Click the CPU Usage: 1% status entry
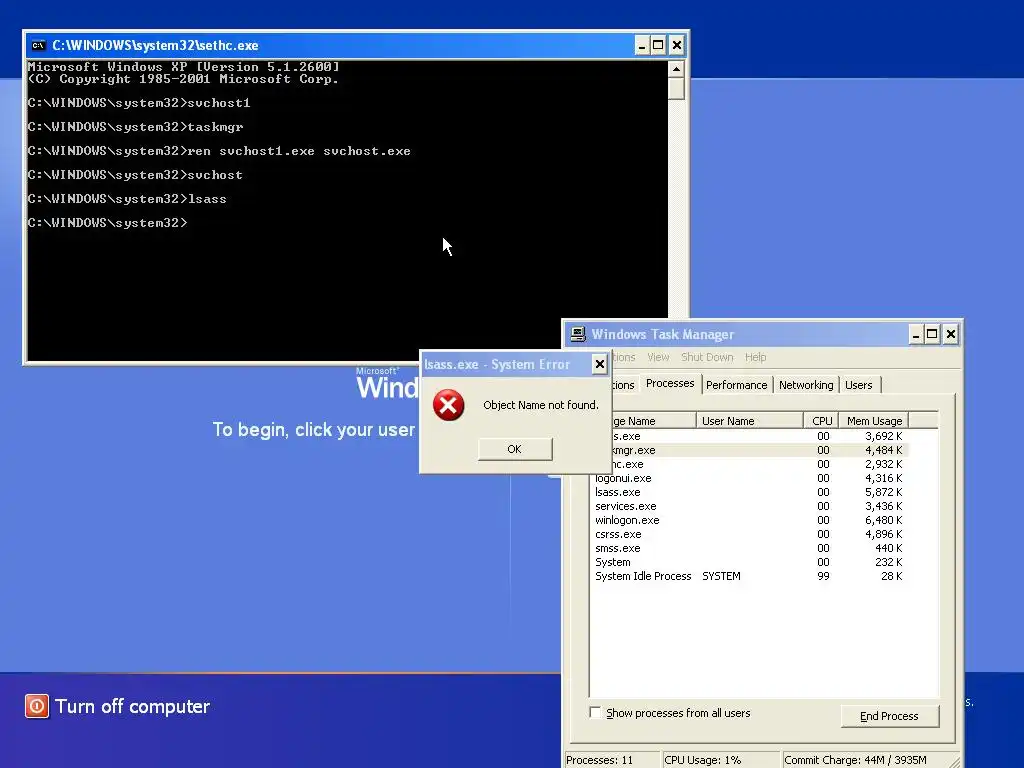Image resolution: width=1024 pixels, height=768 pixels. (x=721, y=760)
